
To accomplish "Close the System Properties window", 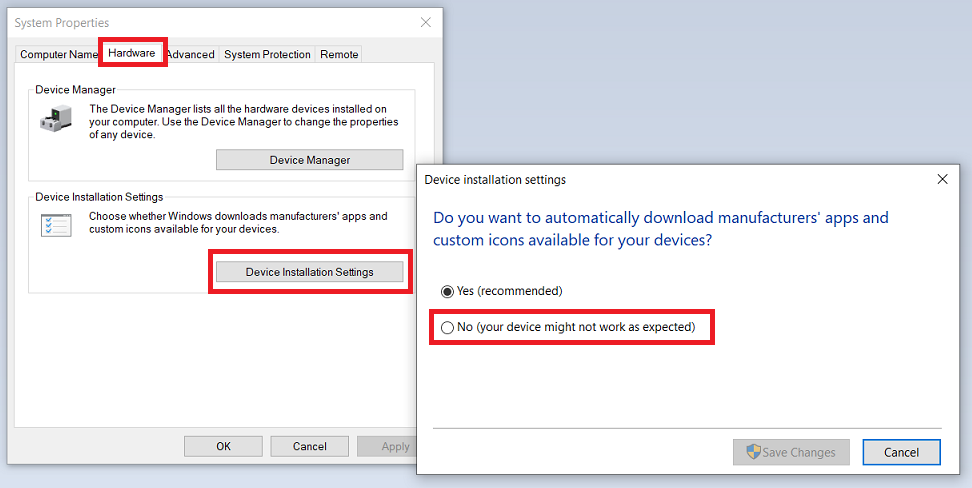I will point(426,22).
